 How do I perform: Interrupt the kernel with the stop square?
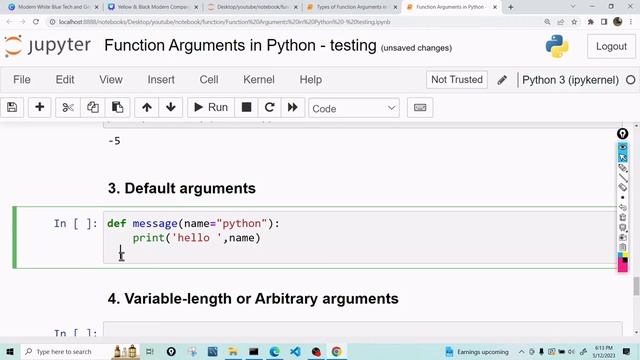[246, 107]
